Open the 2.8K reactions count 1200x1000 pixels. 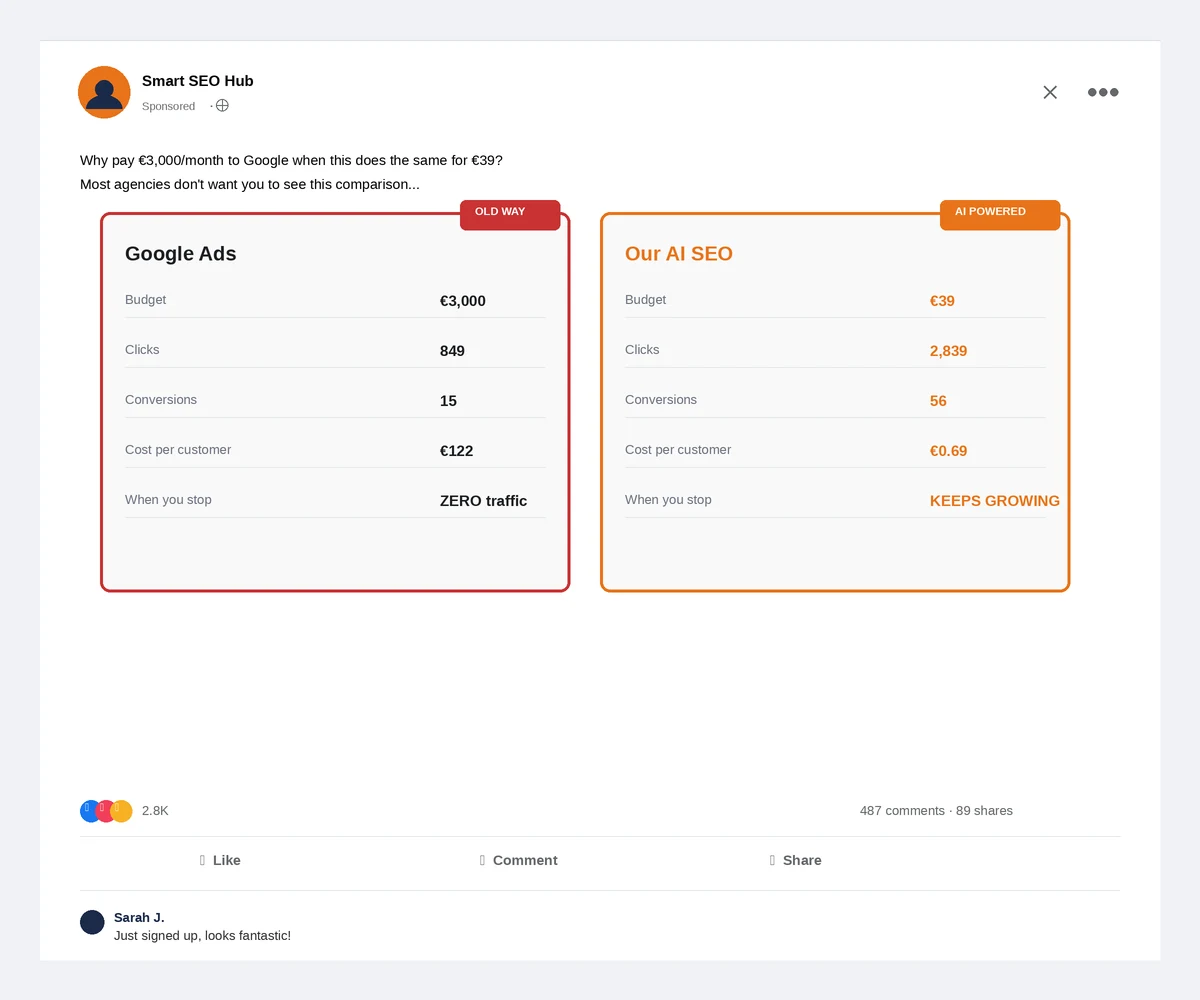tap(155, 811)
